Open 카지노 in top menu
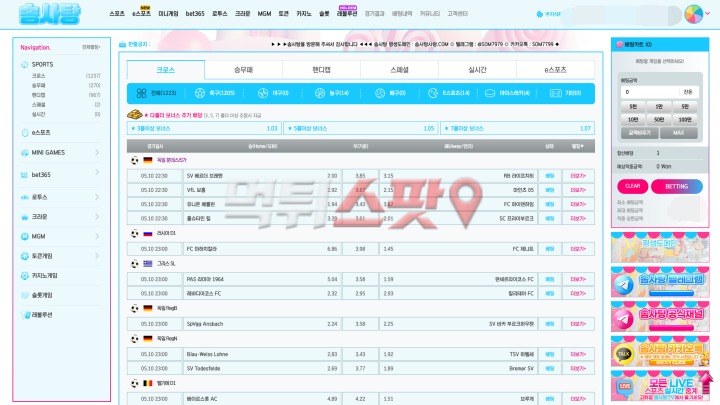The height and width of the screenshot is (405, 720). coord(304,14)
